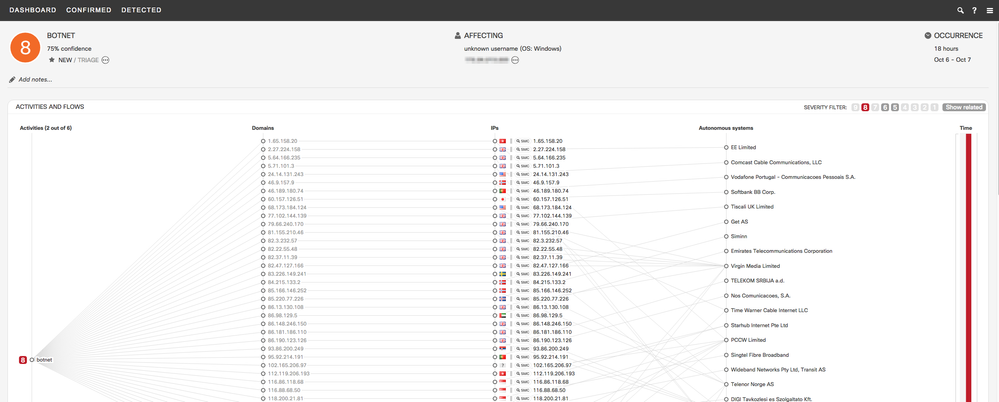Image resolution: width=999 pixels, height=402 pixels.
Task: Click the orange severity 8 badge
Action: tap(25, 48)
